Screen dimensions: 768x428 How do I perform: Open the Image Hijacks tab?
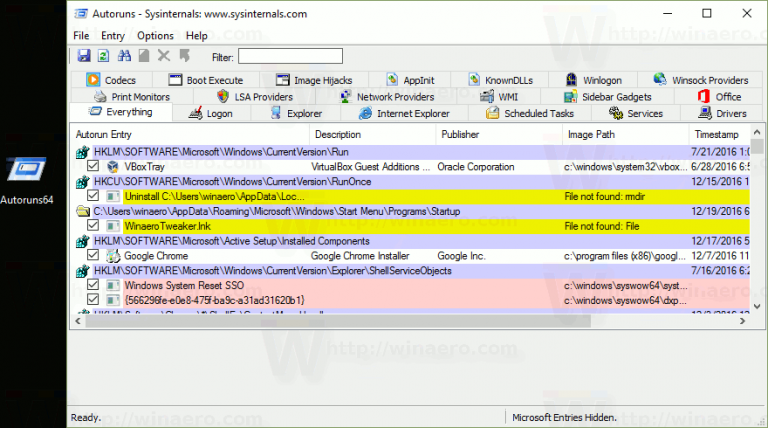click(314, 80)
